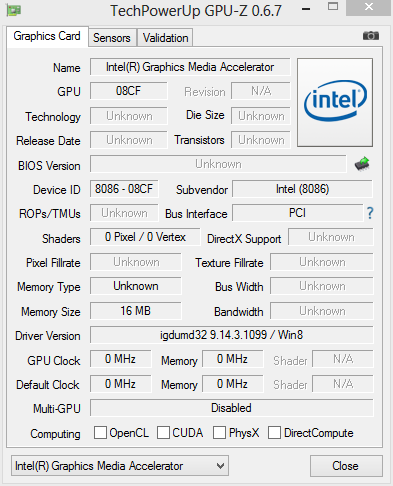Enable the OpenCL checkbox

[x=100, y=433]
